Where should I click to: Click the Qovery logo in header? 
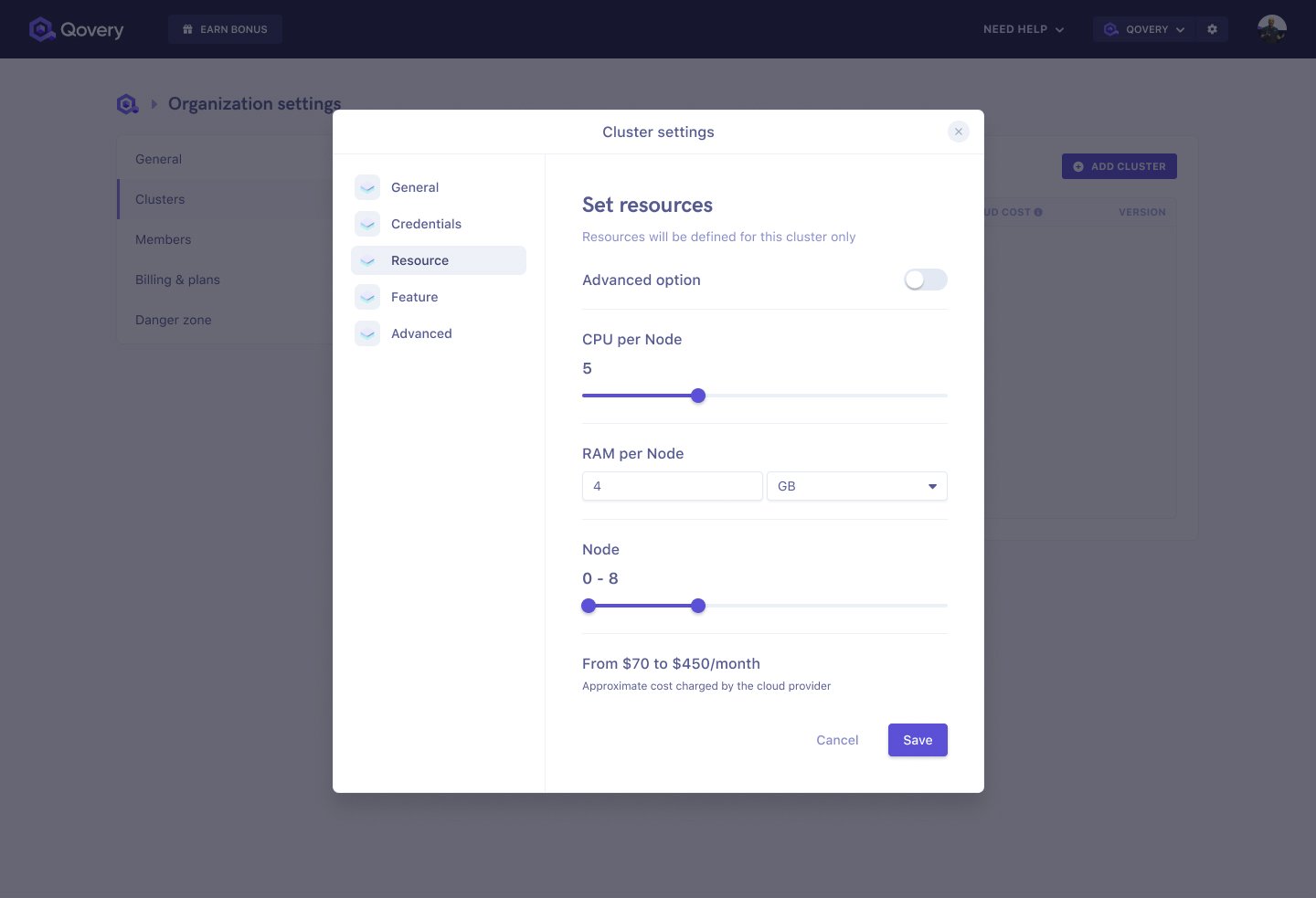click(x=77, y=29)
